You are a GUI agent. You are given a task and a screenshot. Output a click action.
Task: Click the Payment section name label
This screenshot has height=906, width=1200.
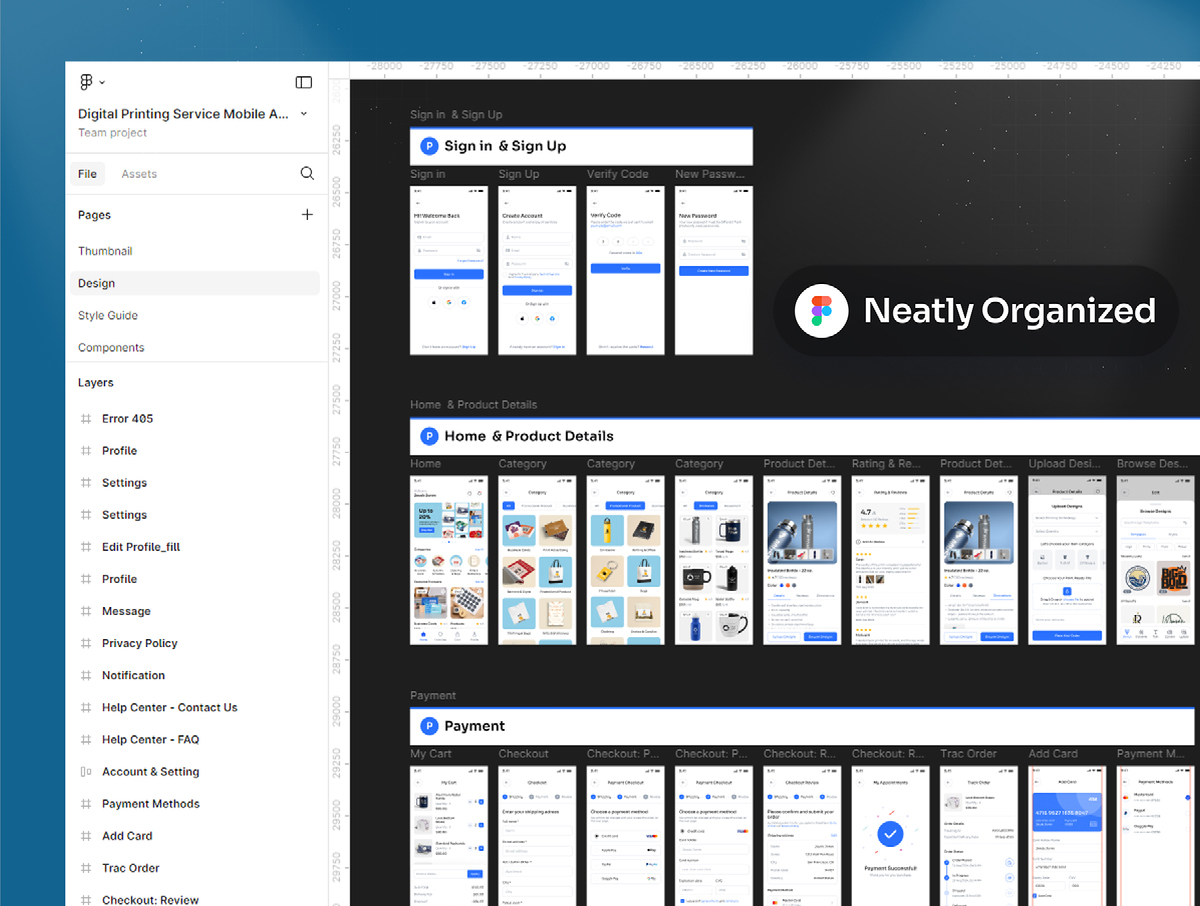432,695
